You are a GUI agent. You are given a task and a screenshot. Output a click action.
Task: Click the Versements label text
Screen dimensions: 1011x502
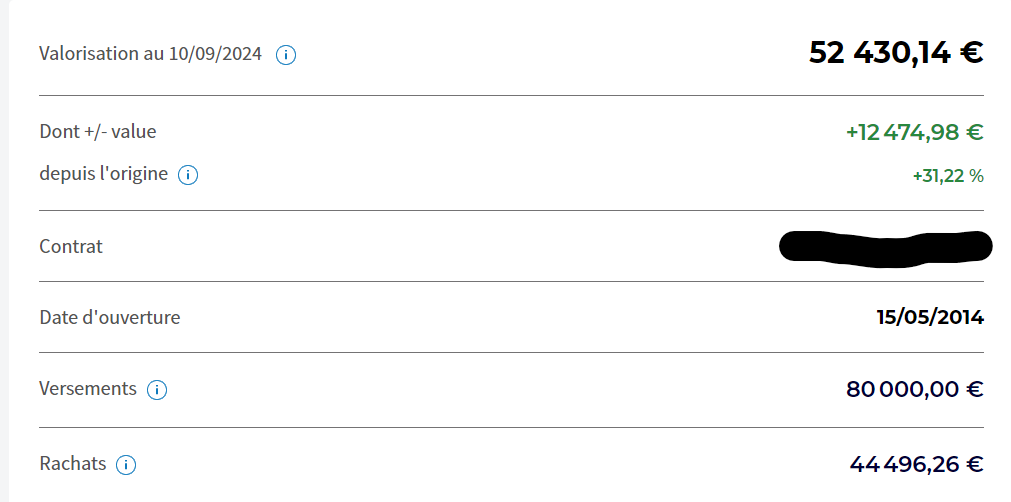(x=88, y=389)
